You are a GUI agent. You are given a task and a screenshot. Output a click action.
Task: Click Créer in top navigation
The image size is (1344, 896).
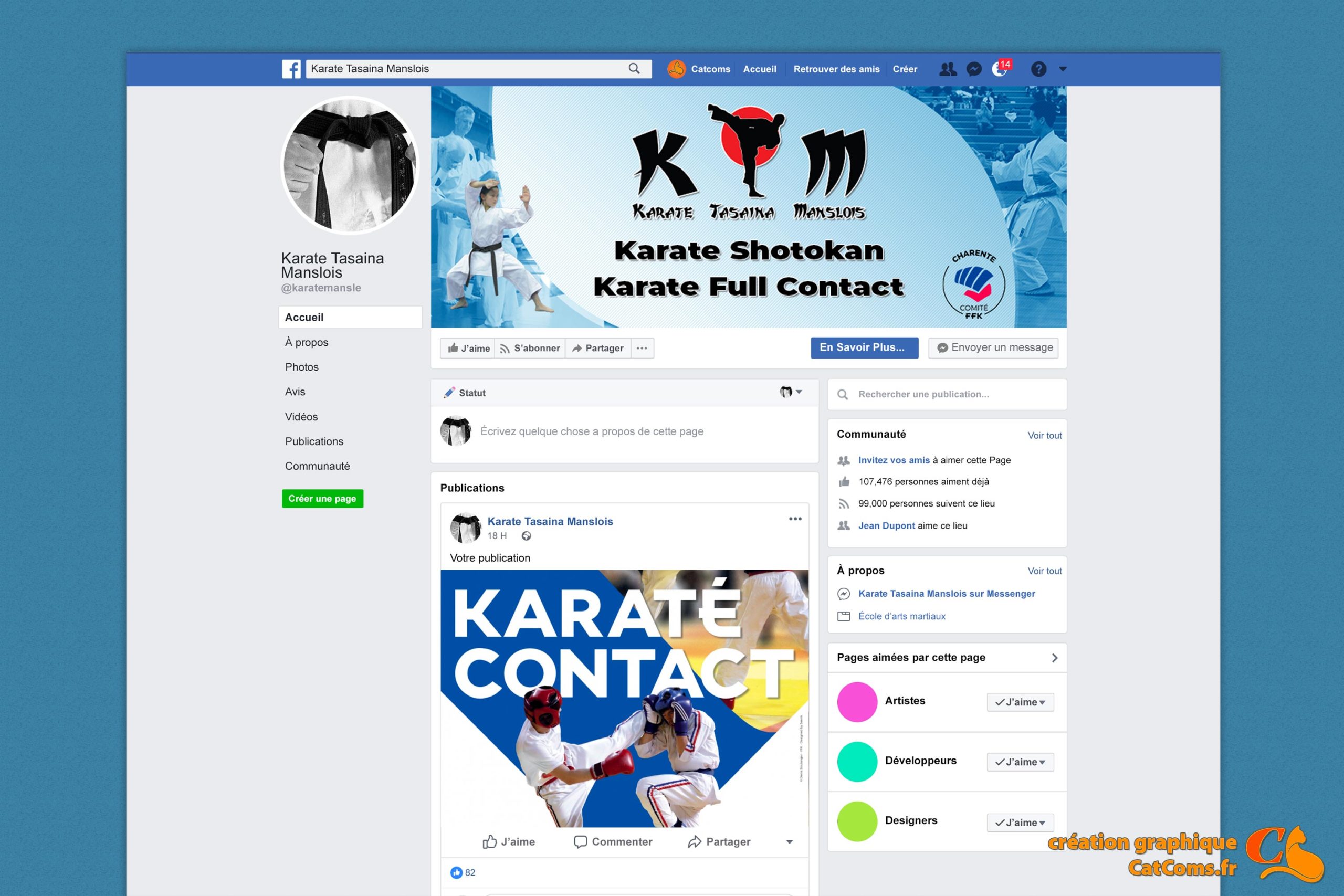(x=905, y=69)
